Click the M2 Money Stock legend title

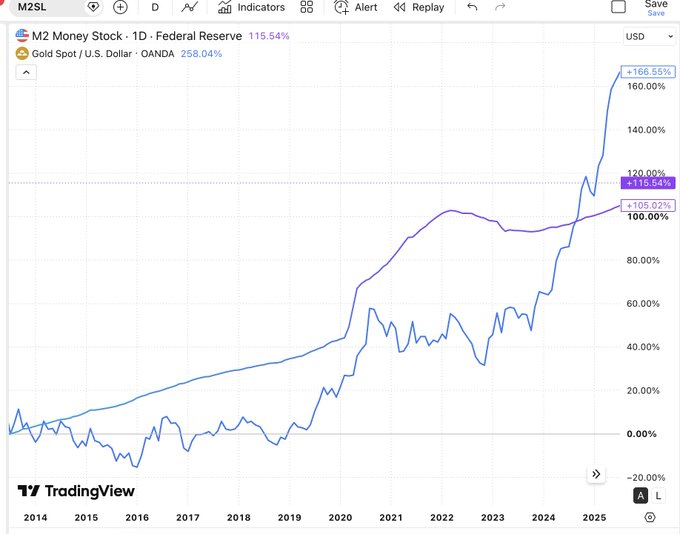coord(137,36)
